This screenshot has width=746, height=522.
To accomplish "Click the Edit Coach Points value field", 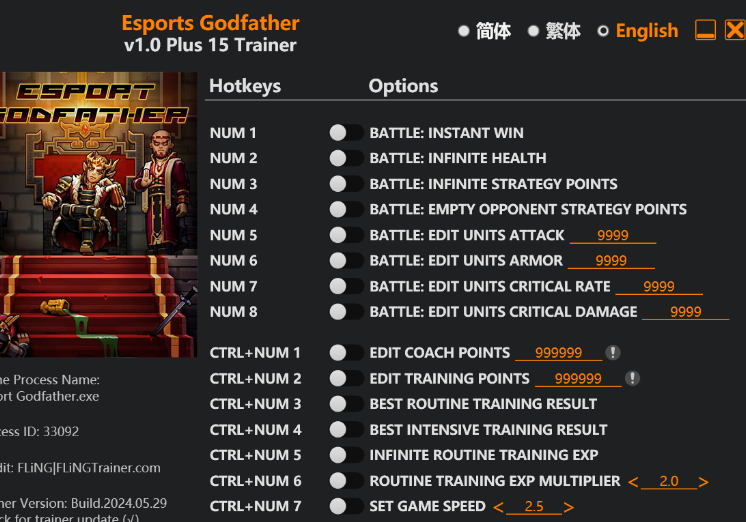I will 558,353.
